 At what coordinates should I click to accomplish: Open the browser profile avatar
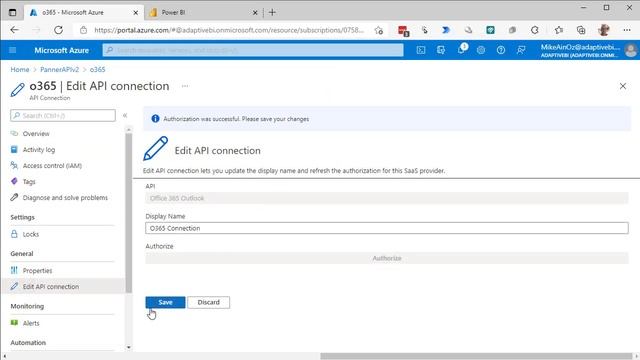604,30
